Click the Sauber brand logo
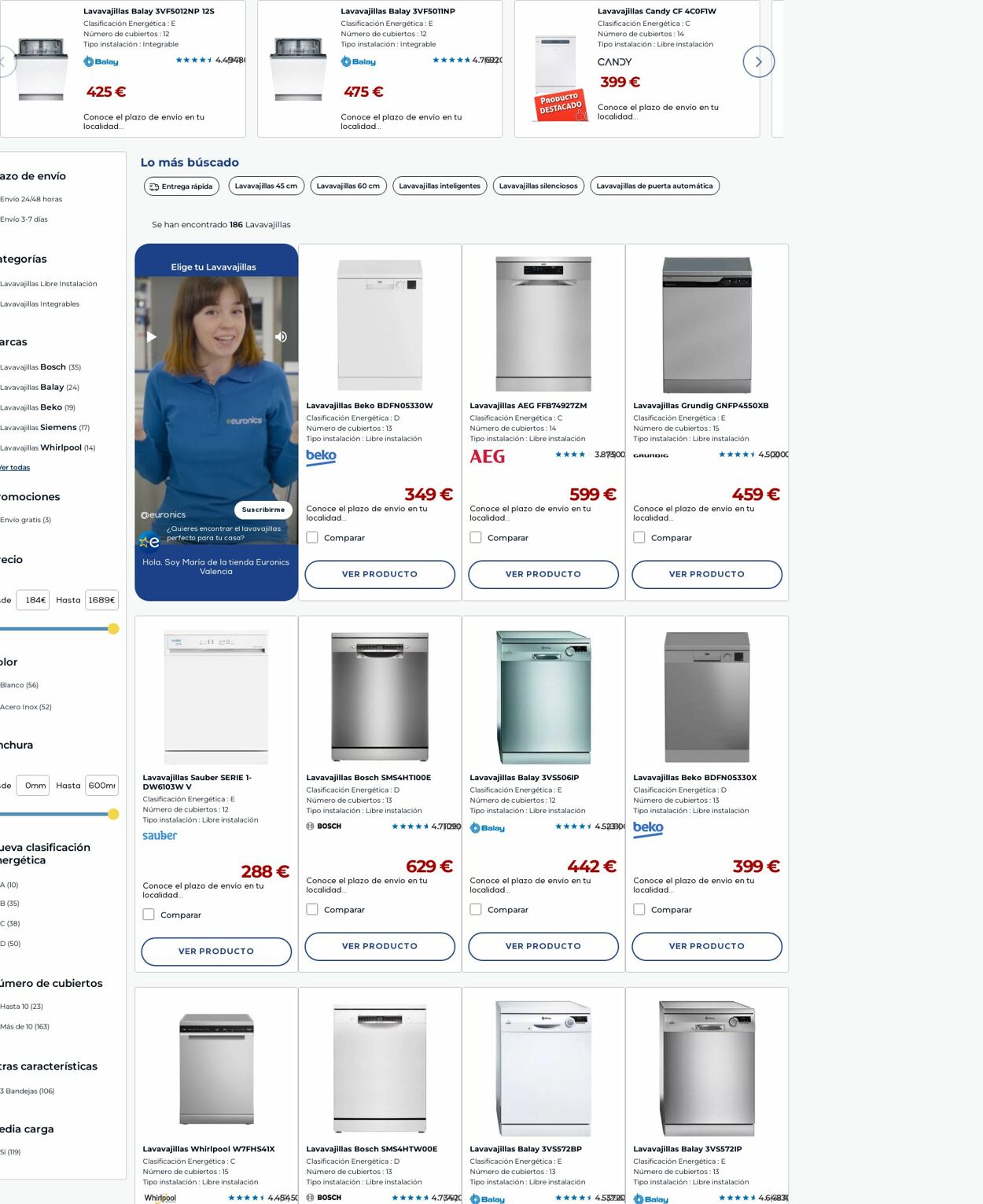 (x=160, y=836)
